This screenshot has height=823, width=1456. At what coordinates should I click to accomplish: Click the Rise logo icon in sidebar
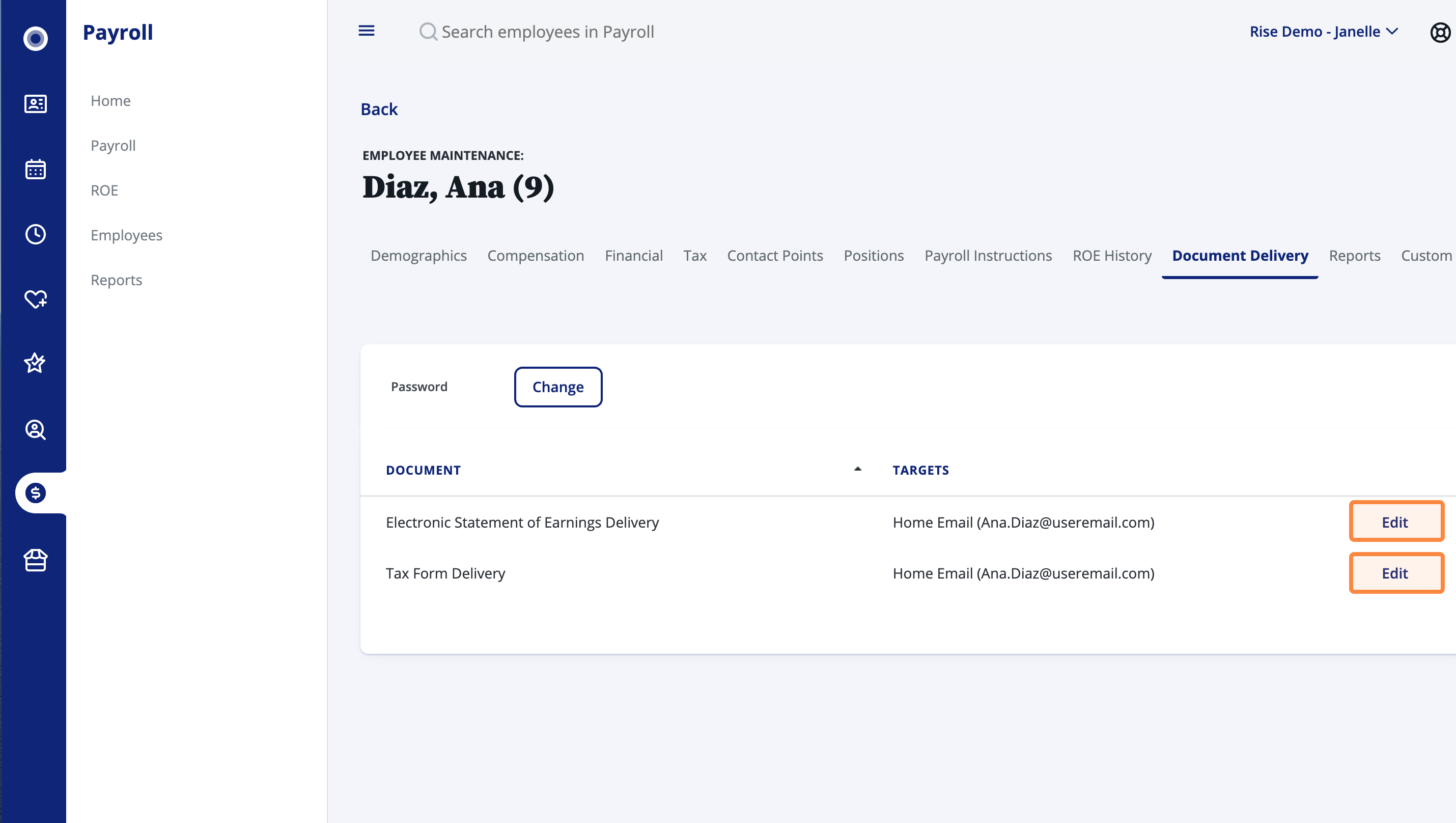35,38
